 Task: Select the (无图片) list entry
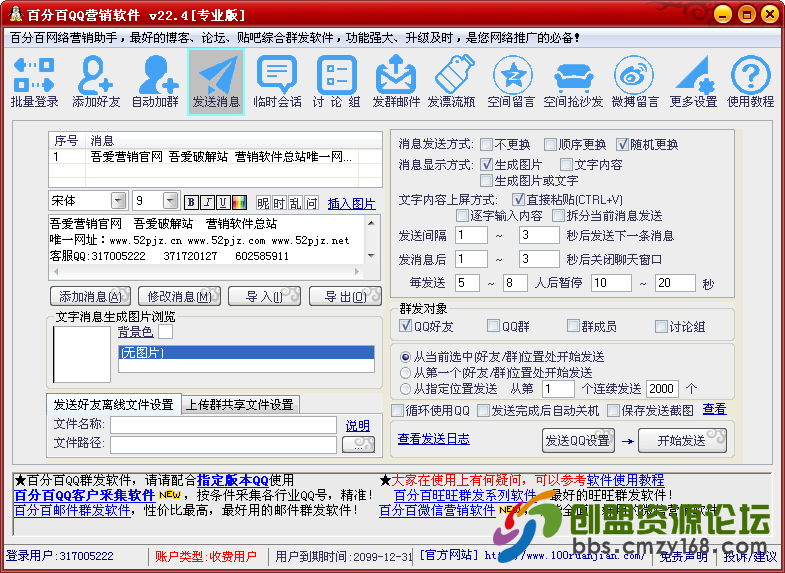click(x=246, y=352)
